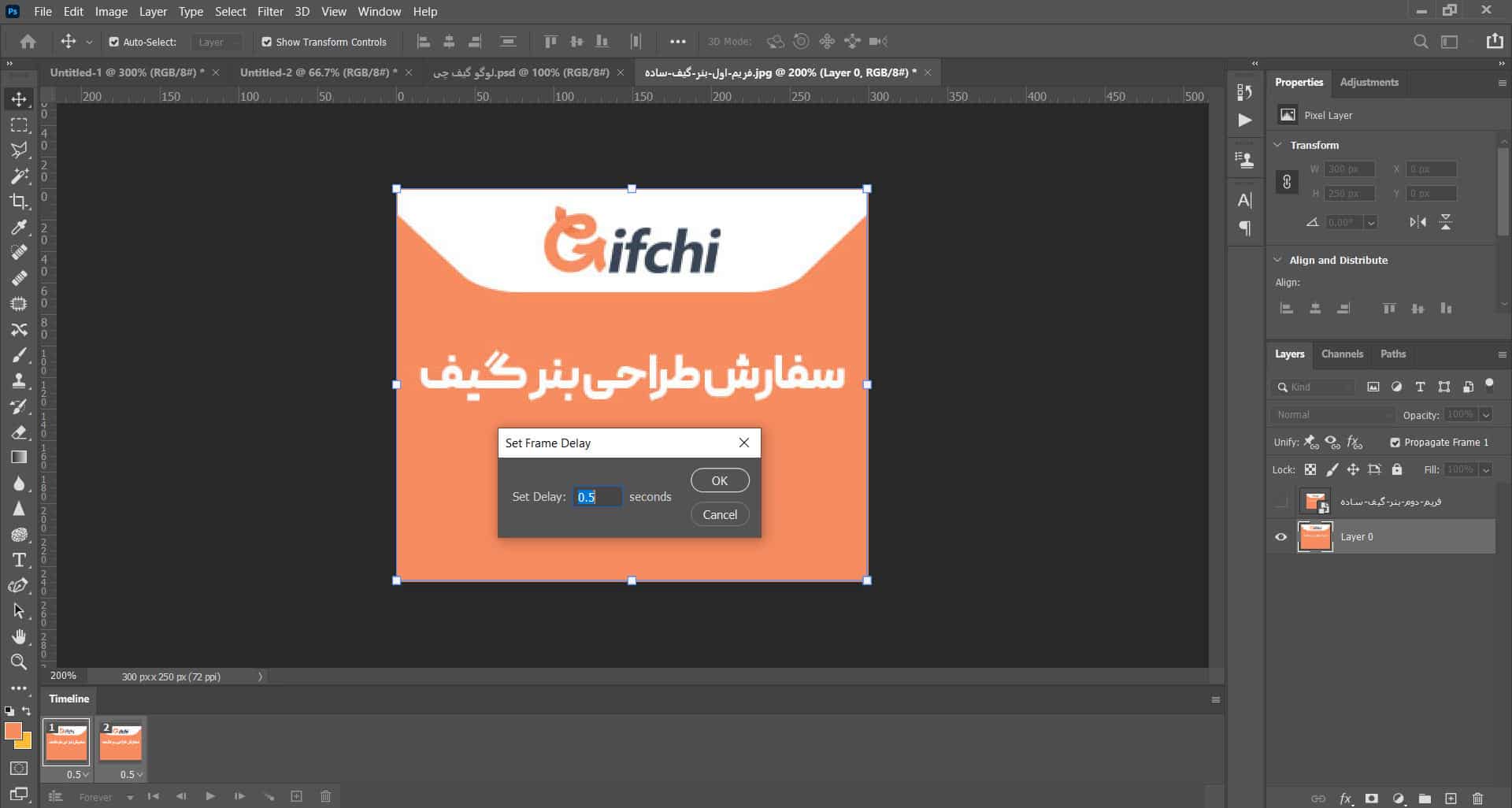Create a new group folder icon
1512x808 pixels.
[x=1425, y=798]
